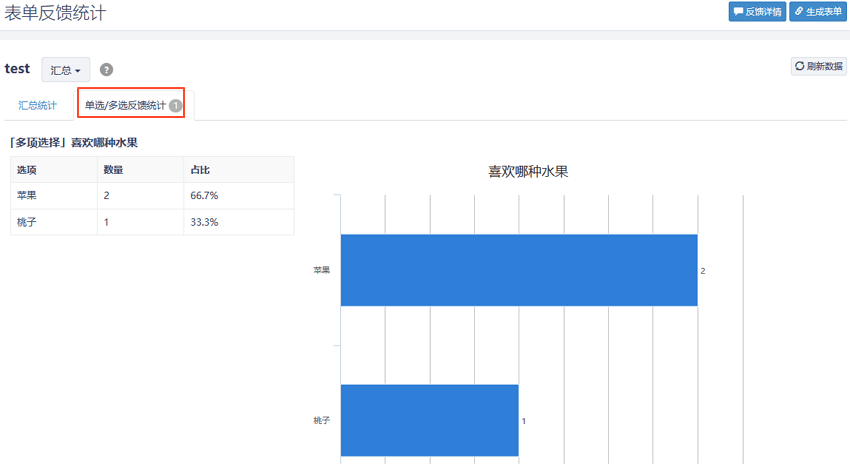
Task: Click the 选项 column header
Action: tap(54, 170)
